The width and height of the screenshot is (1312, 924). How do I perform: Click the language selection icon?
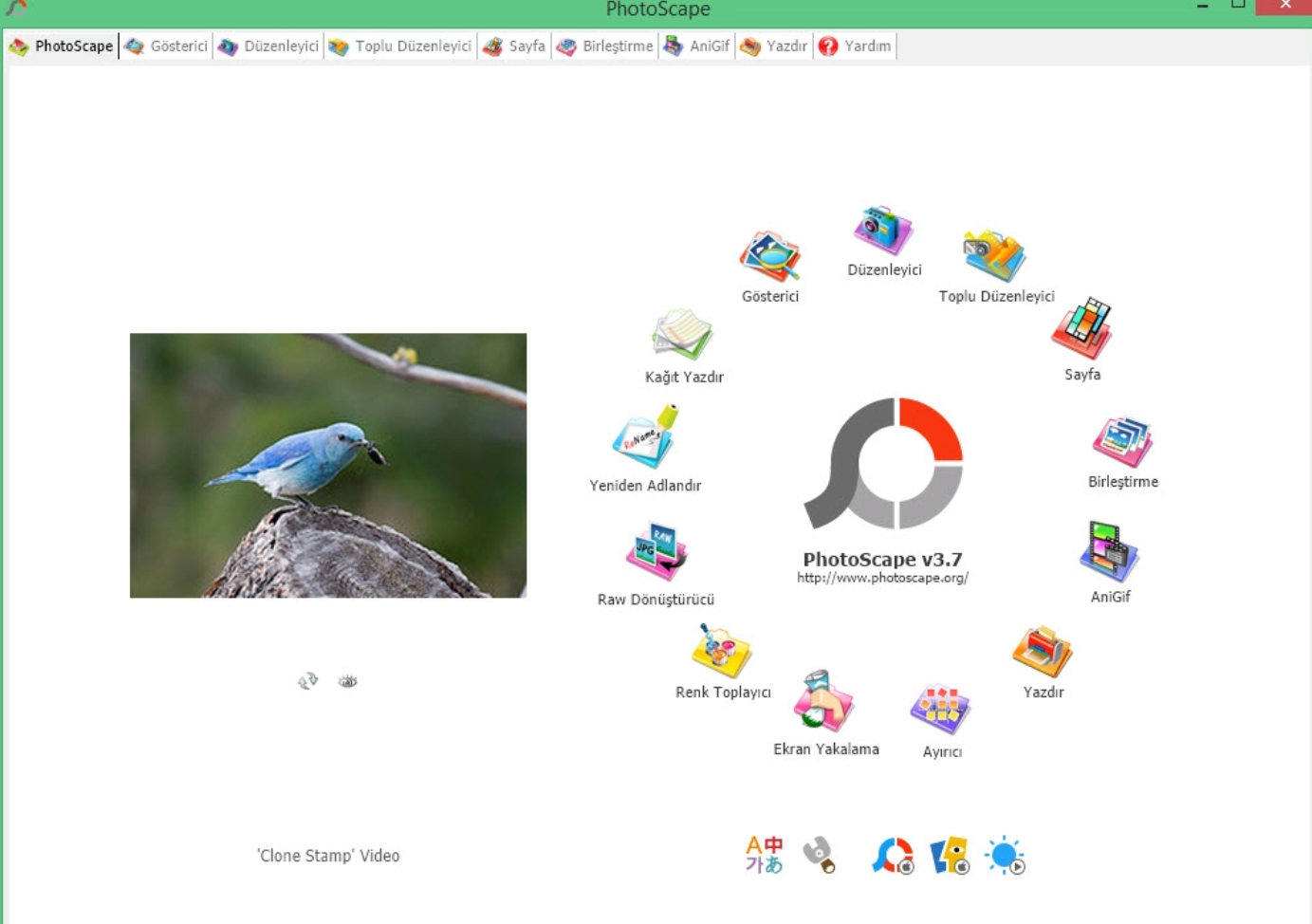click(x=764, y=855)
